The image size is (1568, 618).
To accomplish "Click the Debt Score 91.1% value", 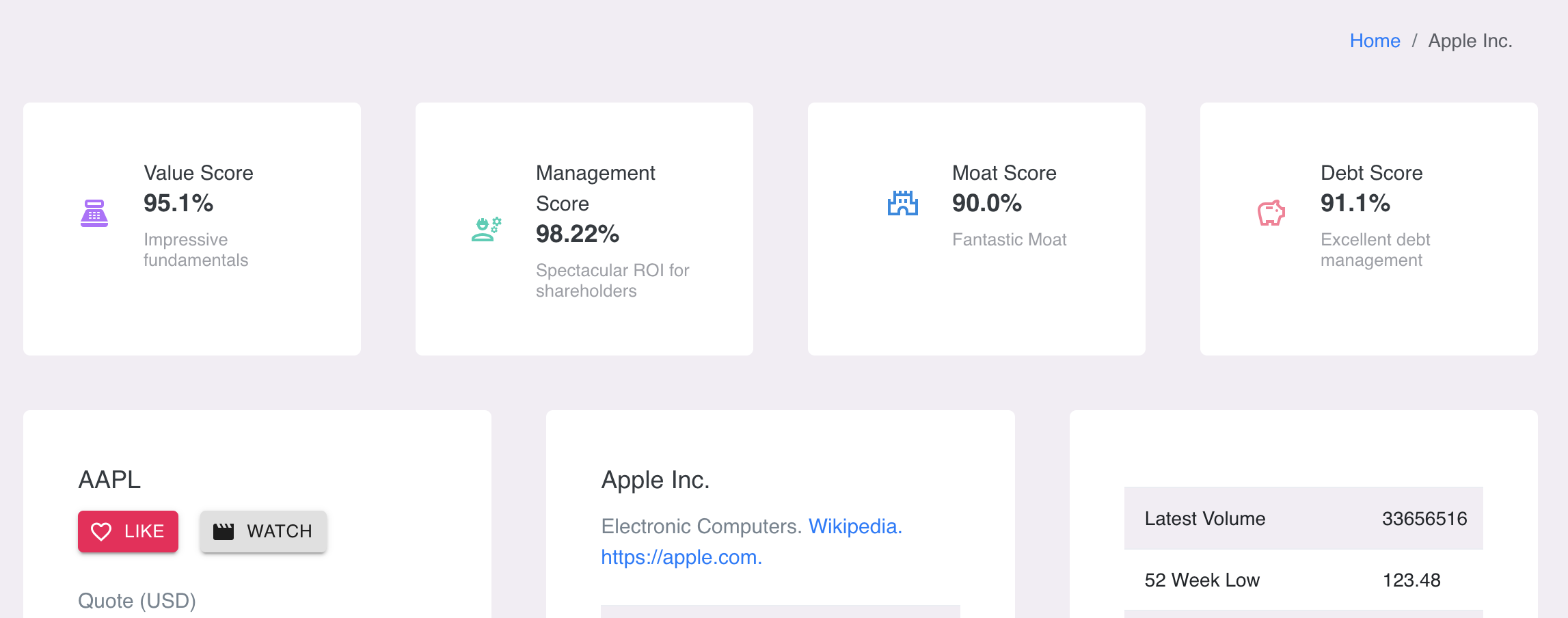I will [1355, 203].
